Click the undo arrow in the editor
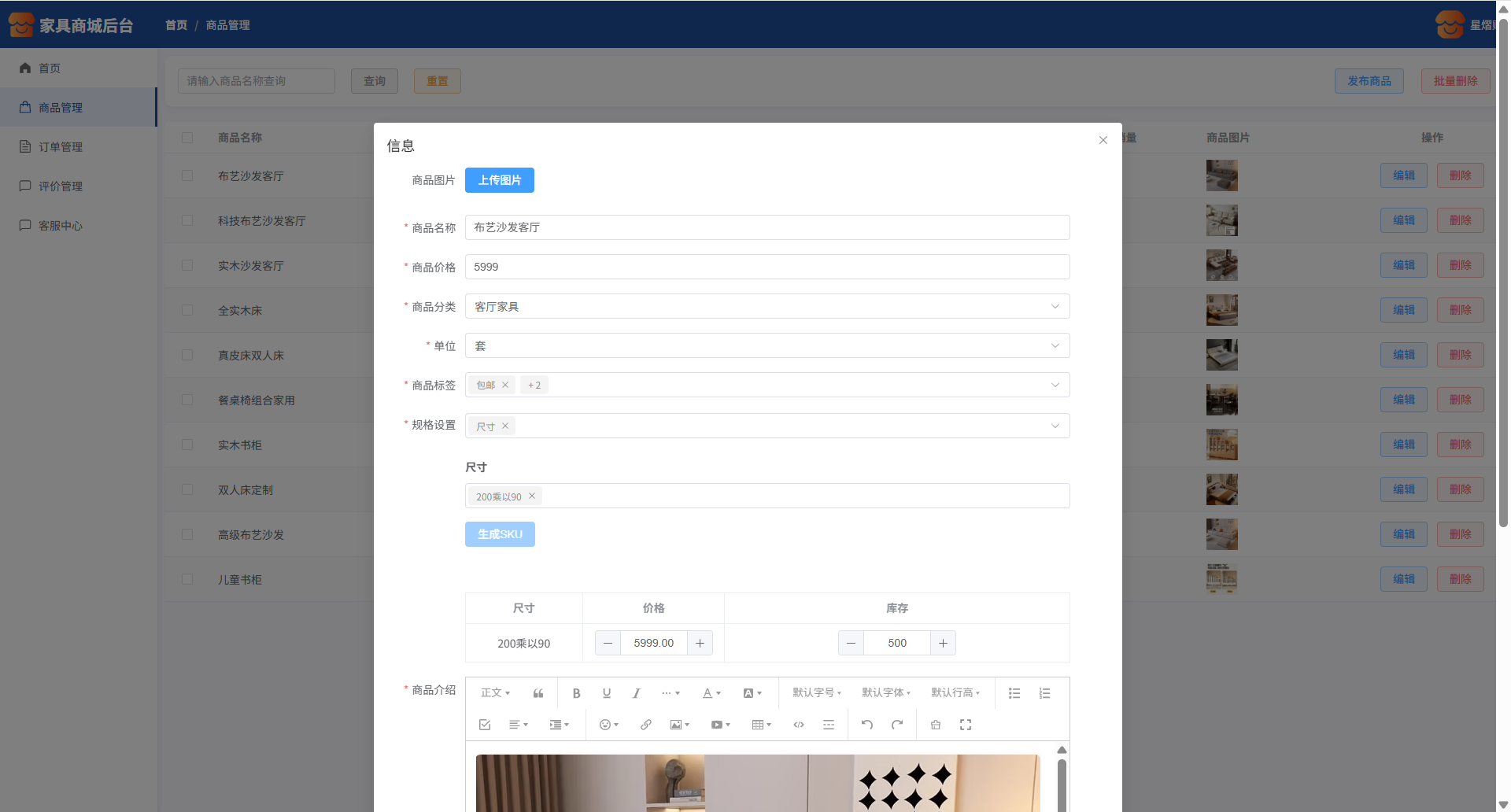1511x812 pixels. click(x=866, y=725)
